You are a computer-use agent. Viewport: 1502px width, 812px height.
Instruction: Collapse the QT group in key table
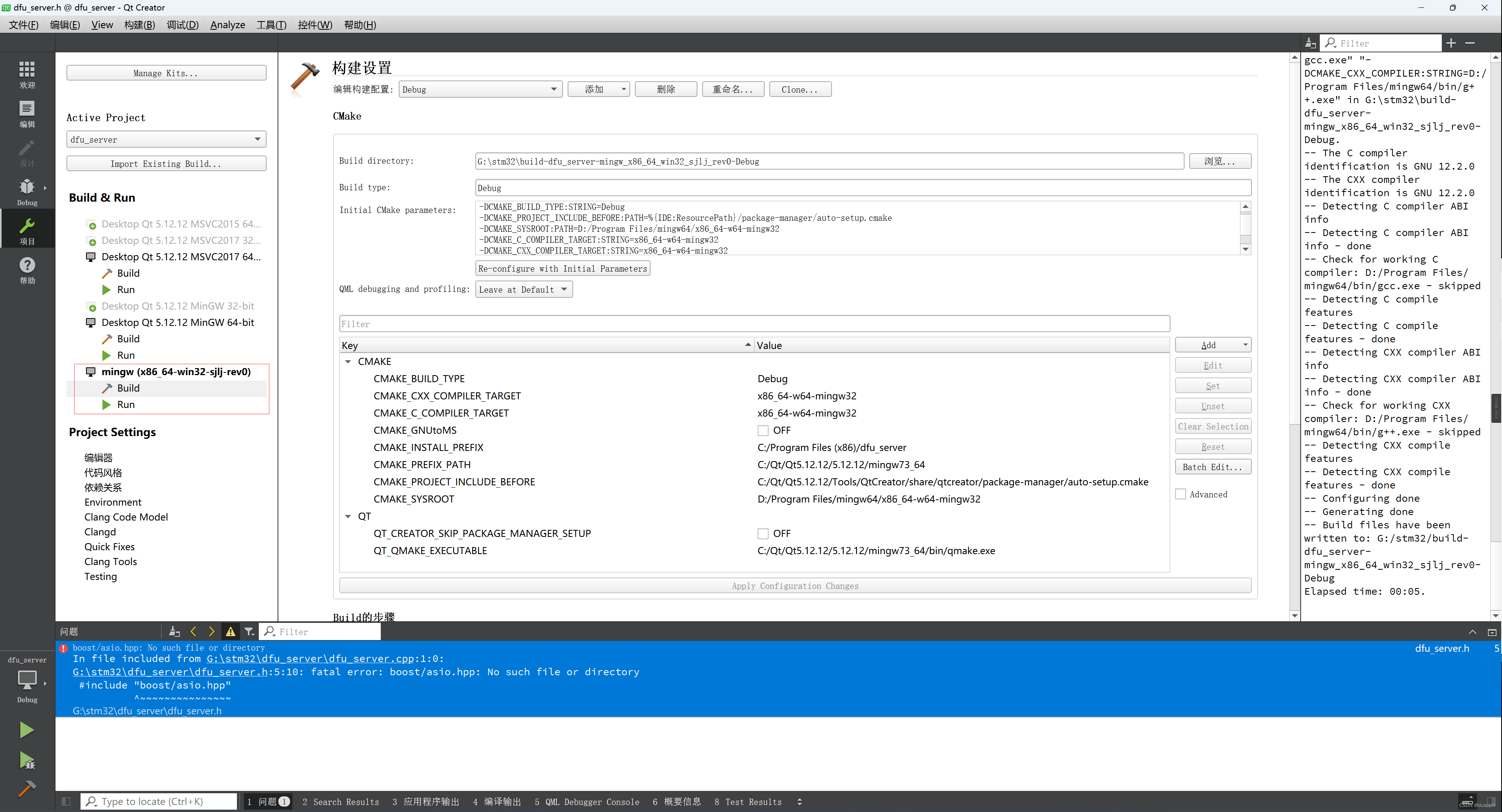pyautogui.click(x=348, y=516)
